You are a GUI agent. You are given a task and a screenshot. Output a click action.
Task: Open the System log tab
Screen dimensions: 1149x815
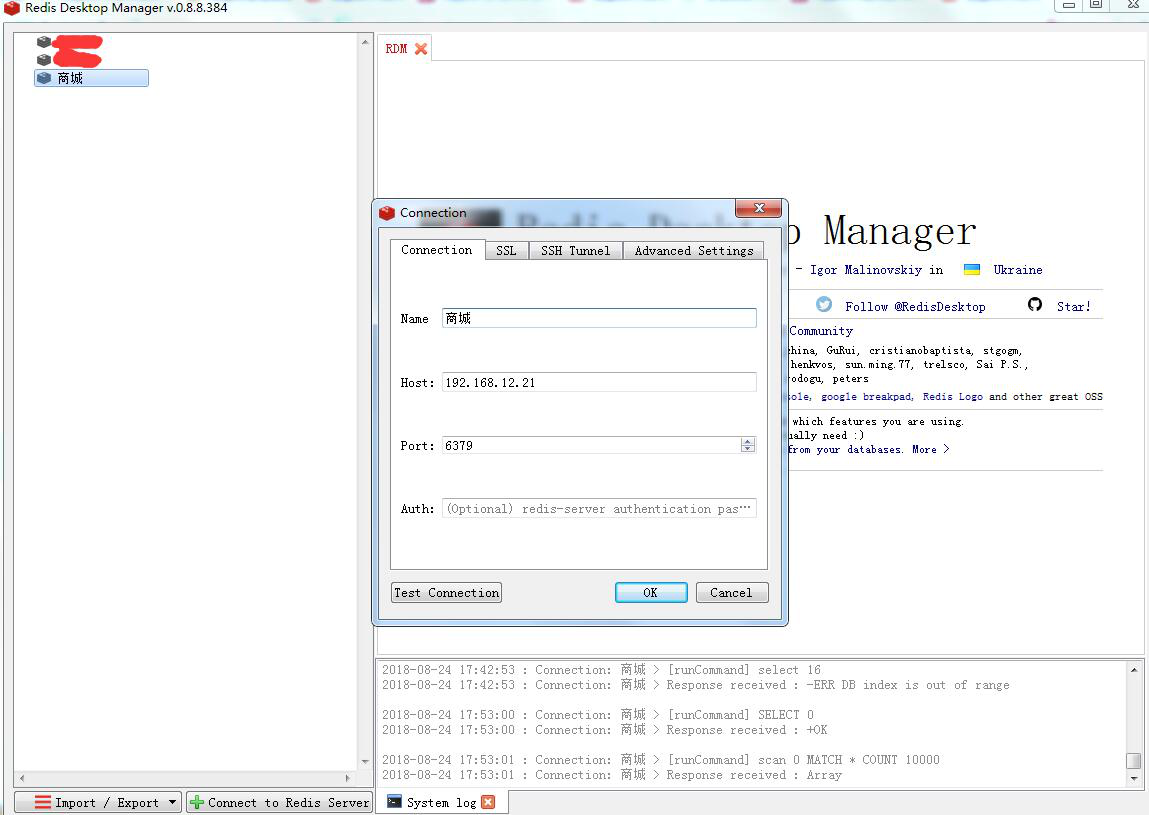(x=442, y=803)
